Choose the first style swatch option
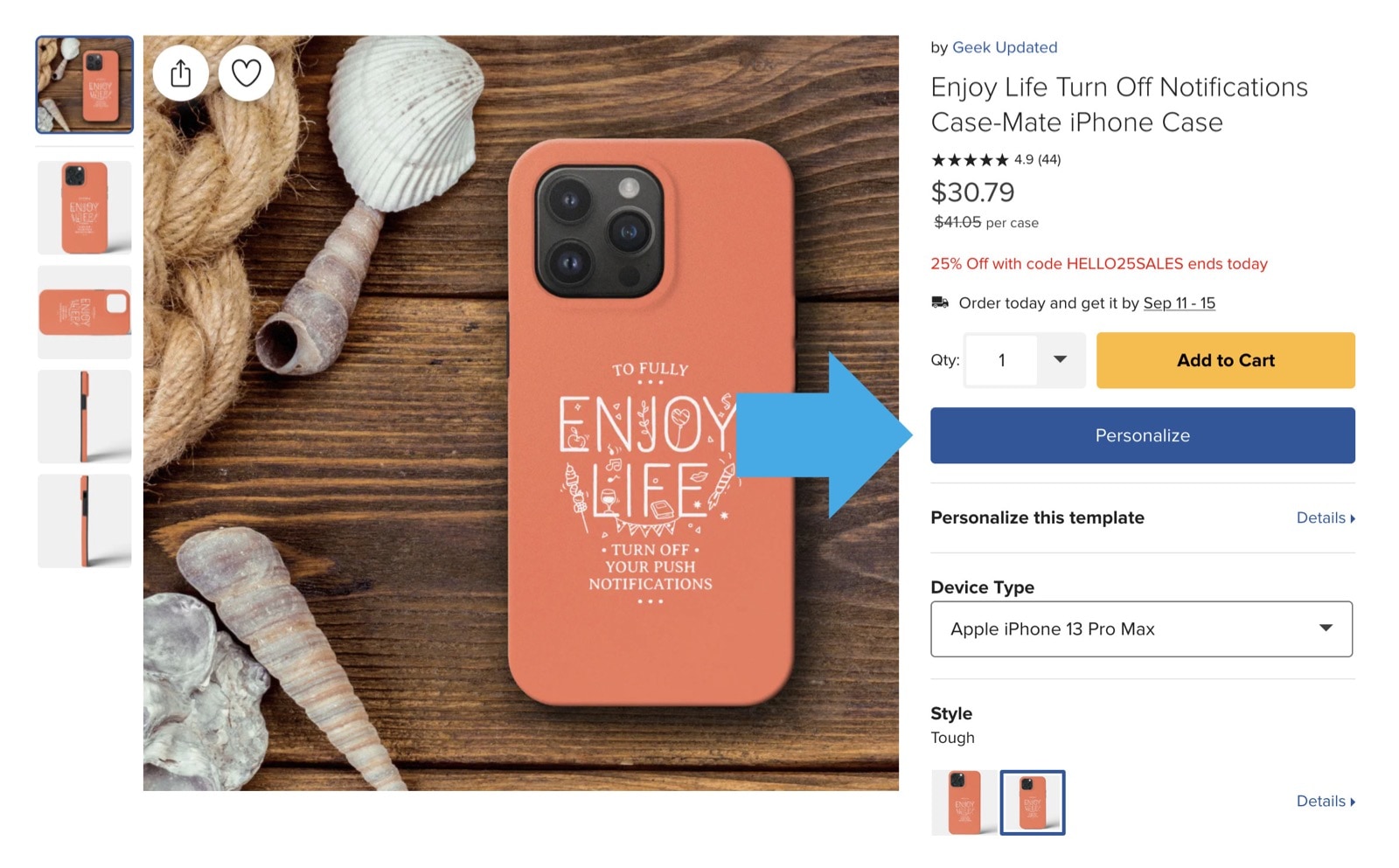The height and width of the screenshot is (868, 1399). 964,802
